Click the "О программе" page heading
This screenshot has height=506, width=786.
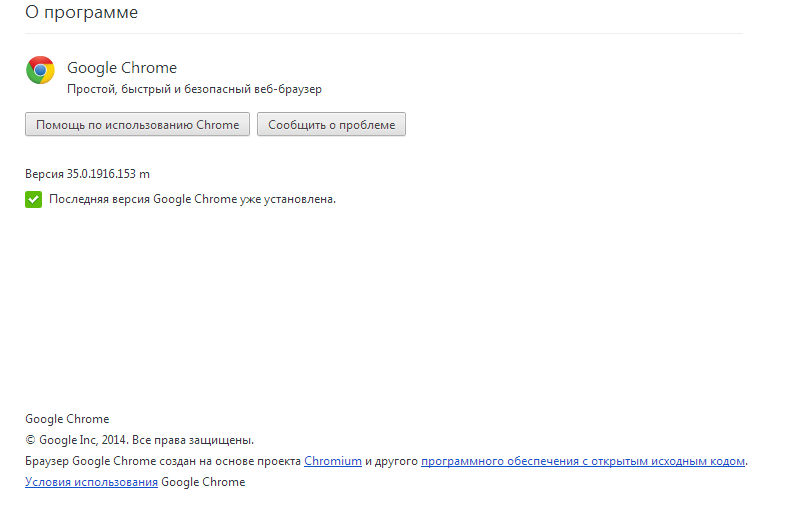pos(81,13)
